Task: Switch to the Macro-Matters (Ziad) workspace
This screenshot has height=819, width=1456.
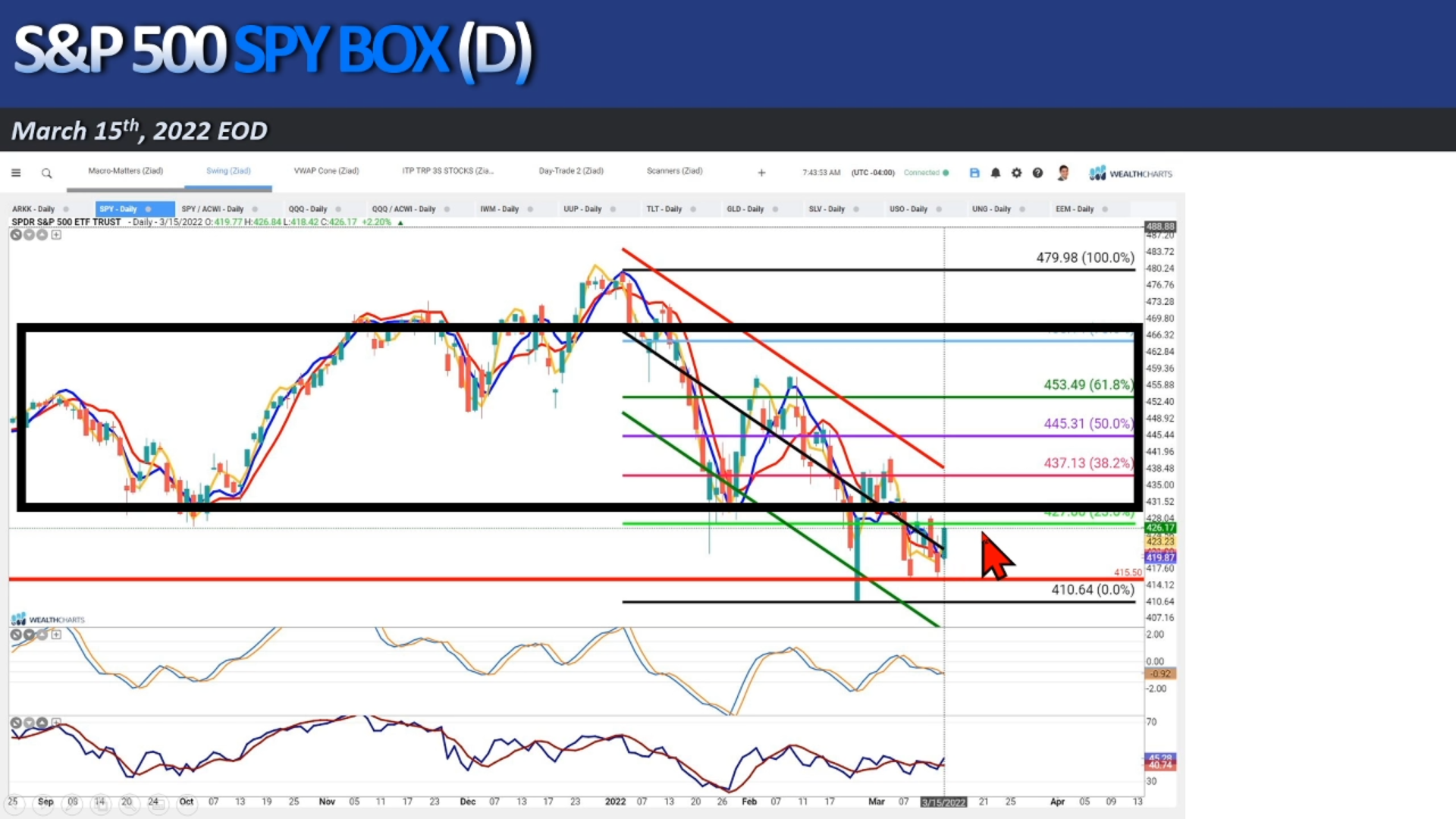Action: pyautogui.click(x=126, y=171)
